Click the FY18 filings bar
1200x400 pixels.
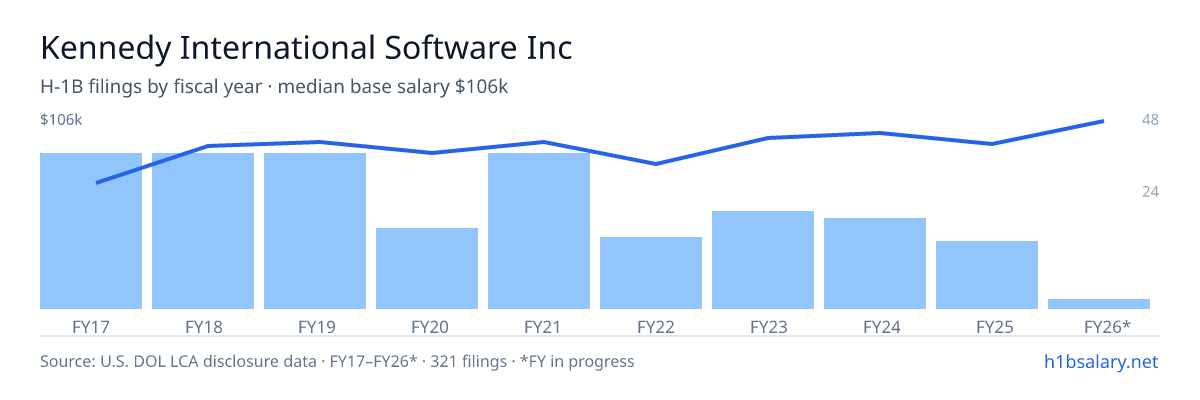point(203,231)
